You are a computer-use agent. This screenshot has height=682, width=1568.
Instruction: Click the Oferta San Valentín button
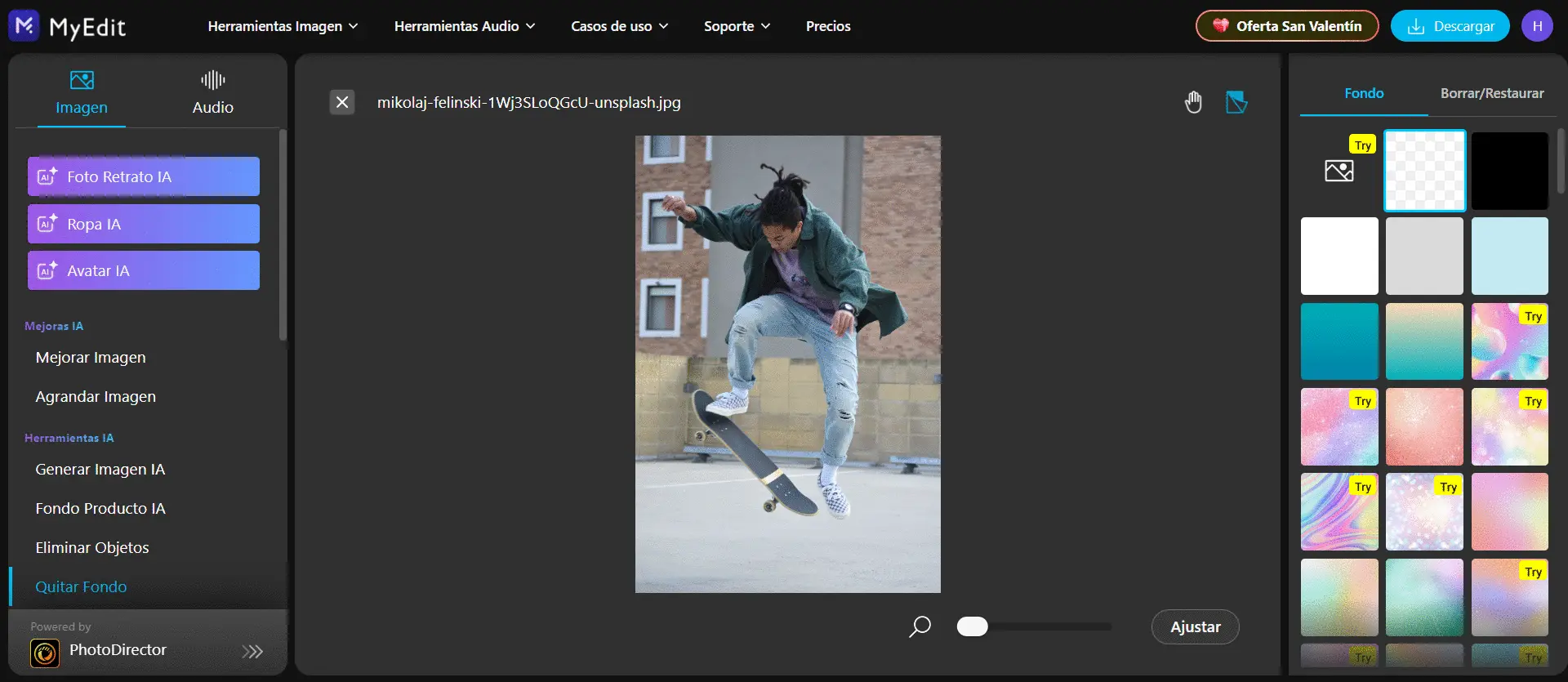pos(1287,26)
